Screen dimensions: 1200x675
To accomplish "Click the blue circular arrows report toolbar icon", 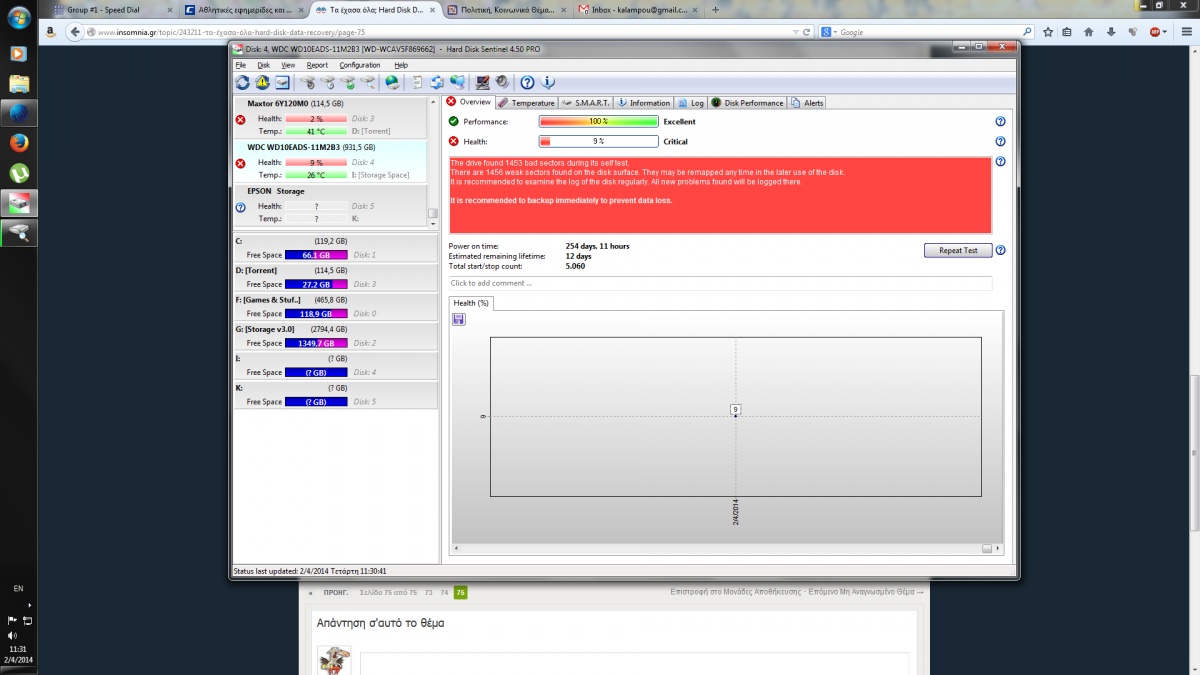I will [437, 82].
